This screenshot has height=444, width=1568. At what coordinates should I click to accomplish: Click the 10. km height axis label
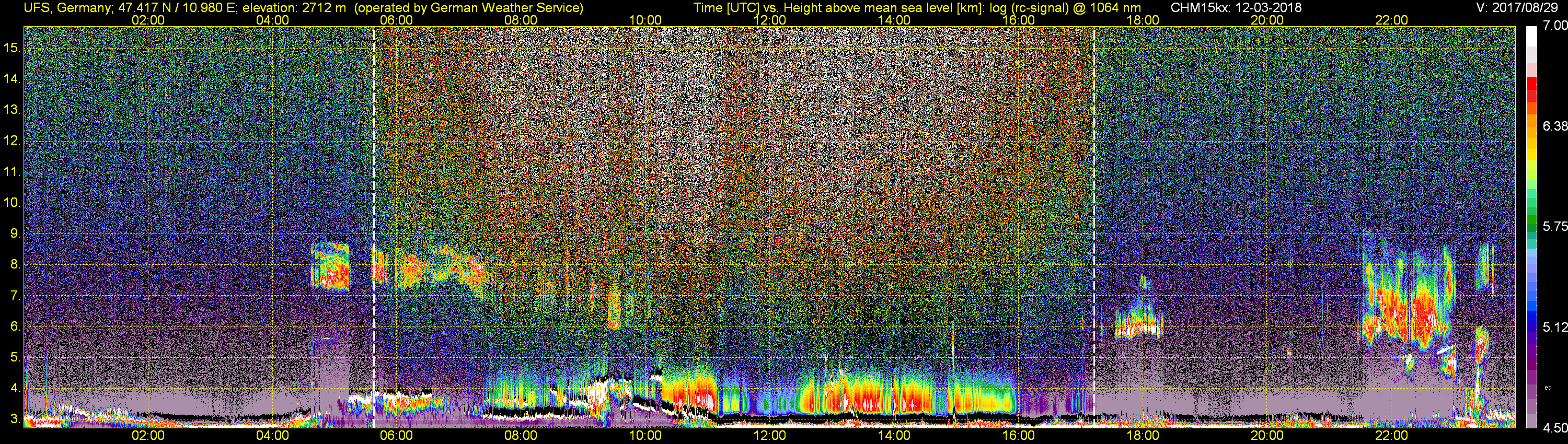pos(12,203)
